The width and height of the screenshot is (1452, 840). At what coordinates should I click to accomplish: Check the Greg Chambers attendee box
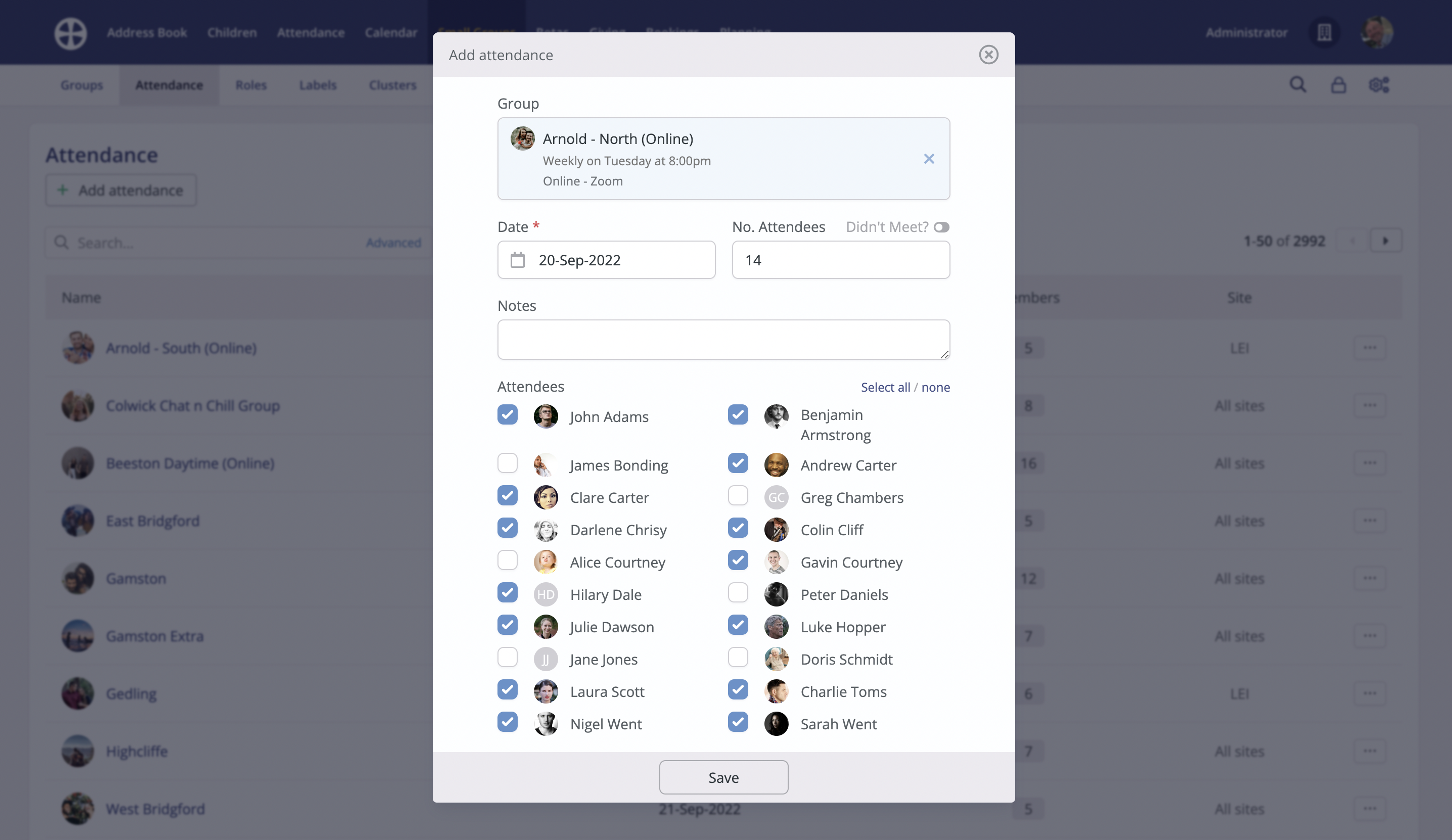click(x=738, y=495)
